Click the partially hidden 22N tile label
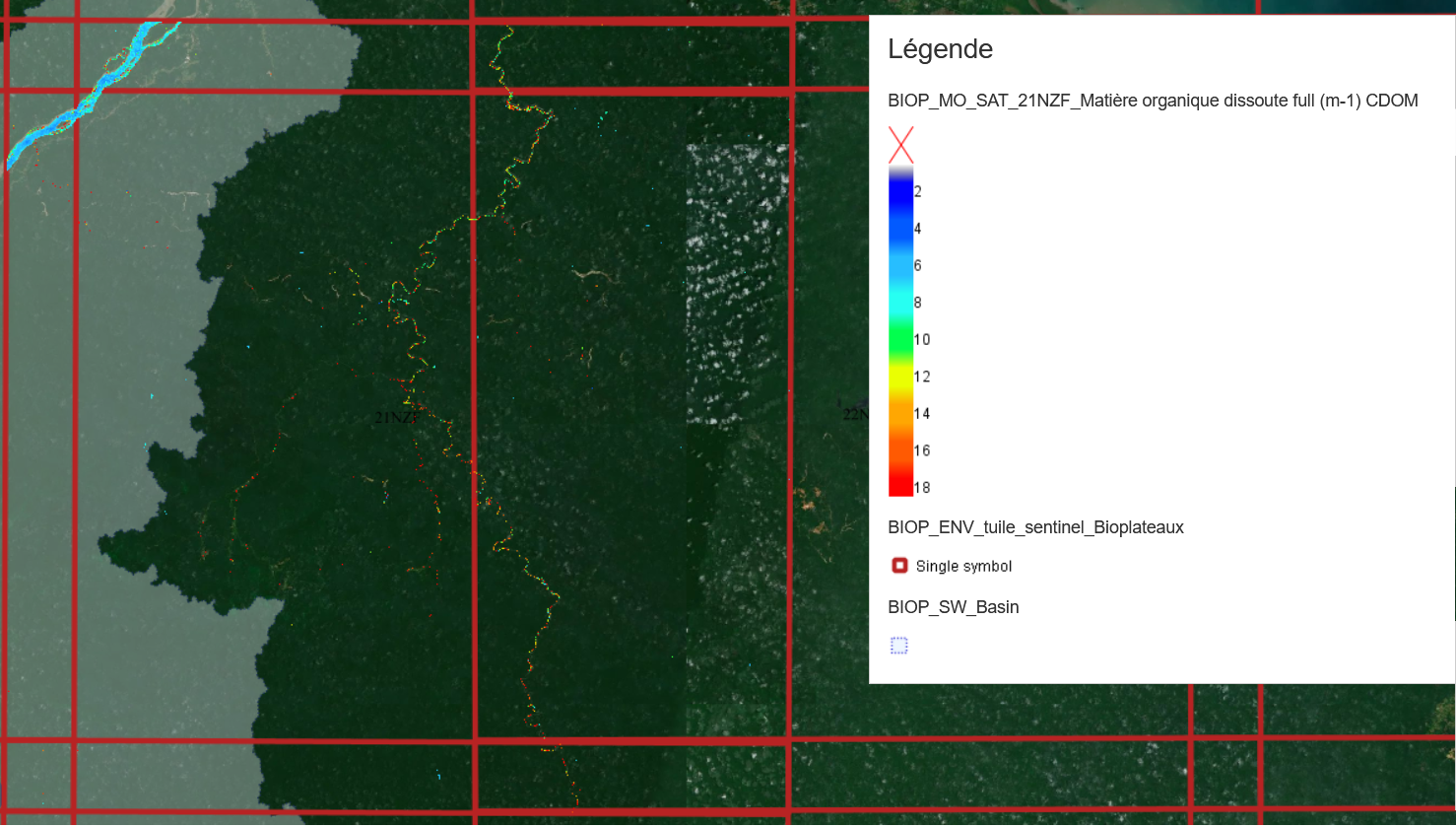Image resolution: width=1456 pixels, height=827 pixels. [855, 414]
